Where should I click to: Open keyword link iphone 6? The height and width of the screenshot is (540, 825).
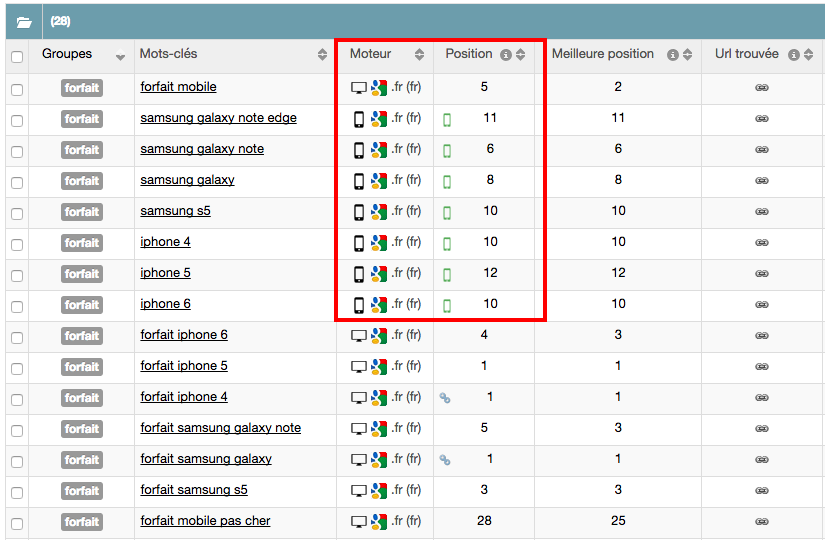[x=165, y=304]
